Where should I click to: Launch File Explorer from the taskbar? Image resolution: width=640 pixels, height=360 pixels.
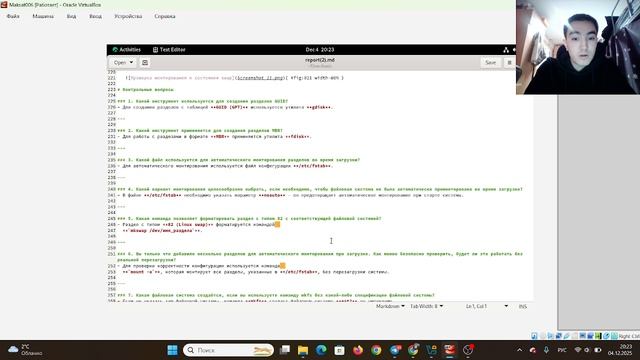[x=303, y=350]
